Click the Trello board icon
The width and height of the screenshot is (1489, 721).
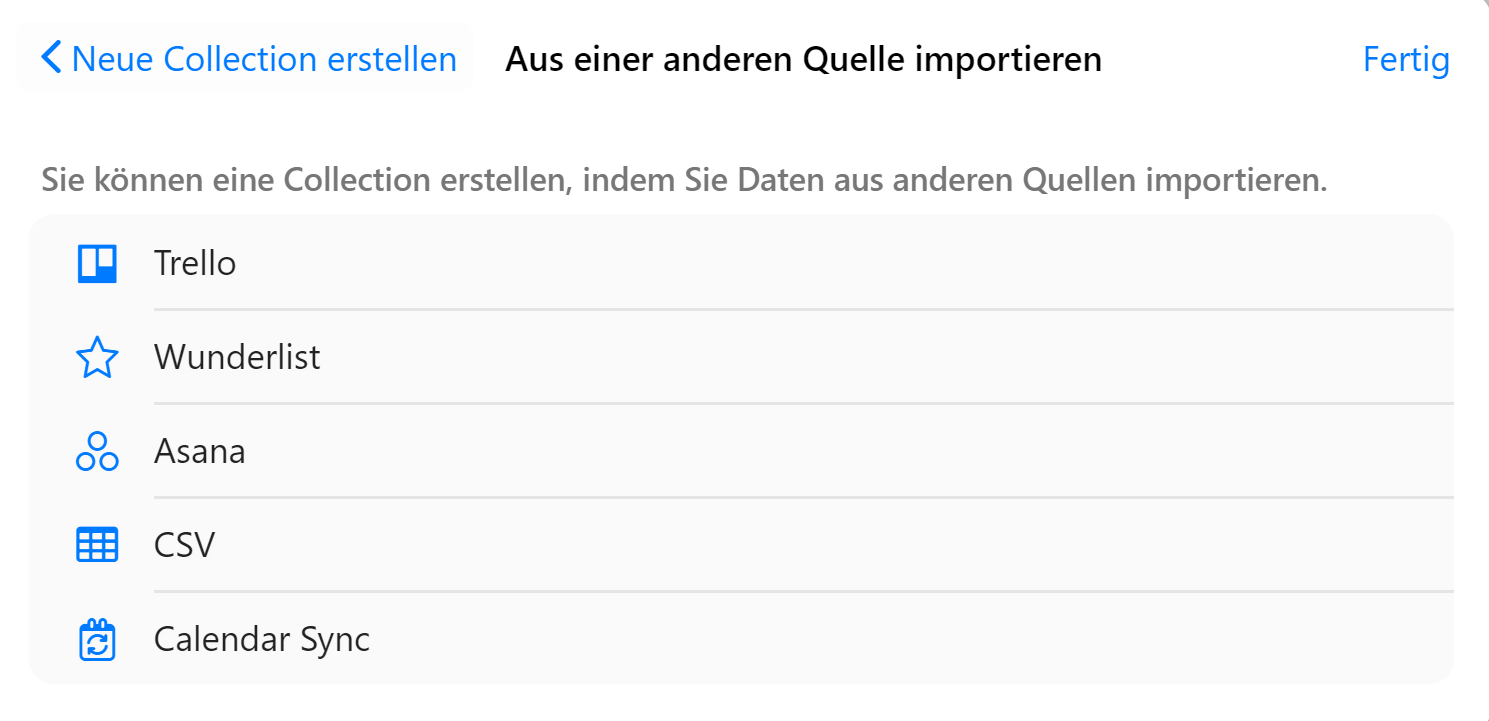pos(97,264)
